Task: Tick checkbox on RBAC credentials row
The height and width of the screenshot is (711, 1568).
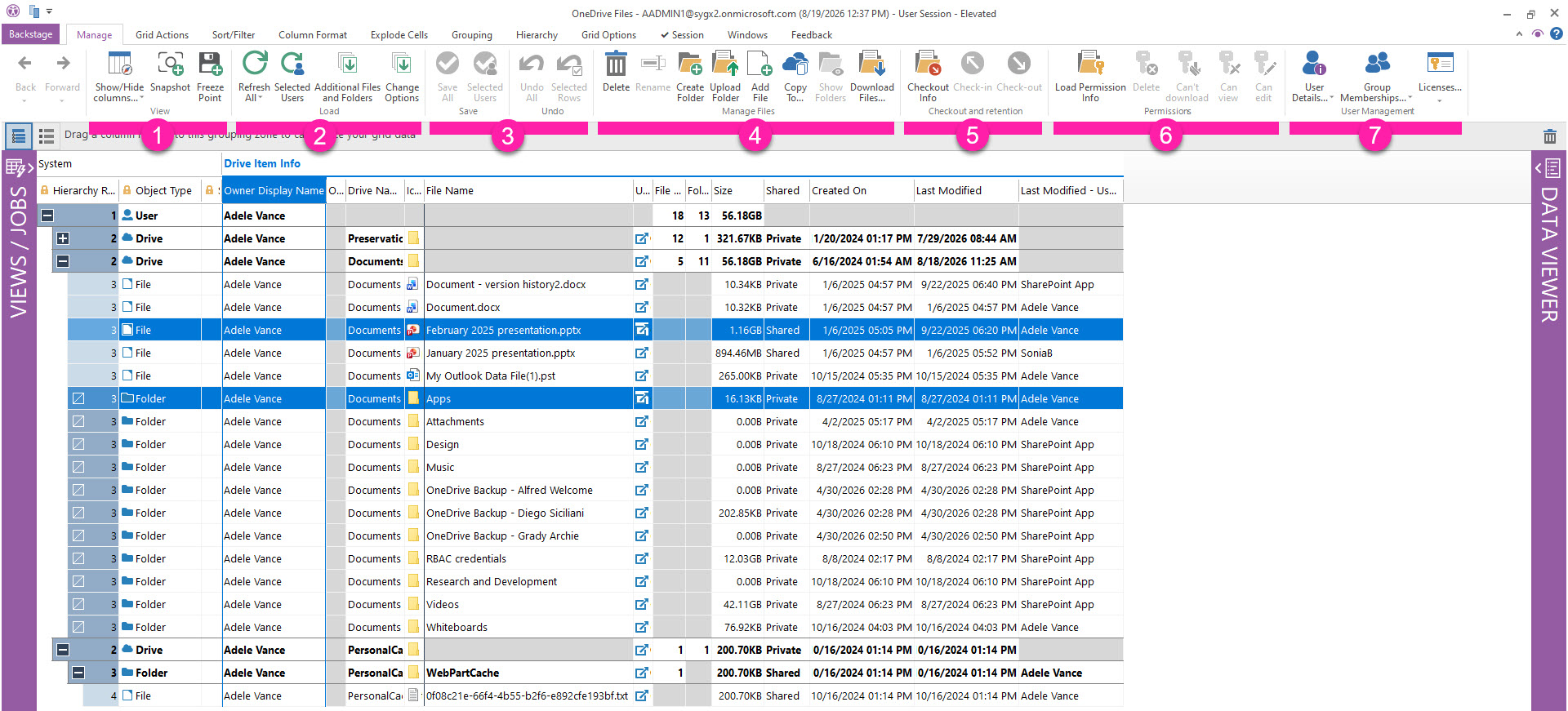Action: click(x=78, y=559)
